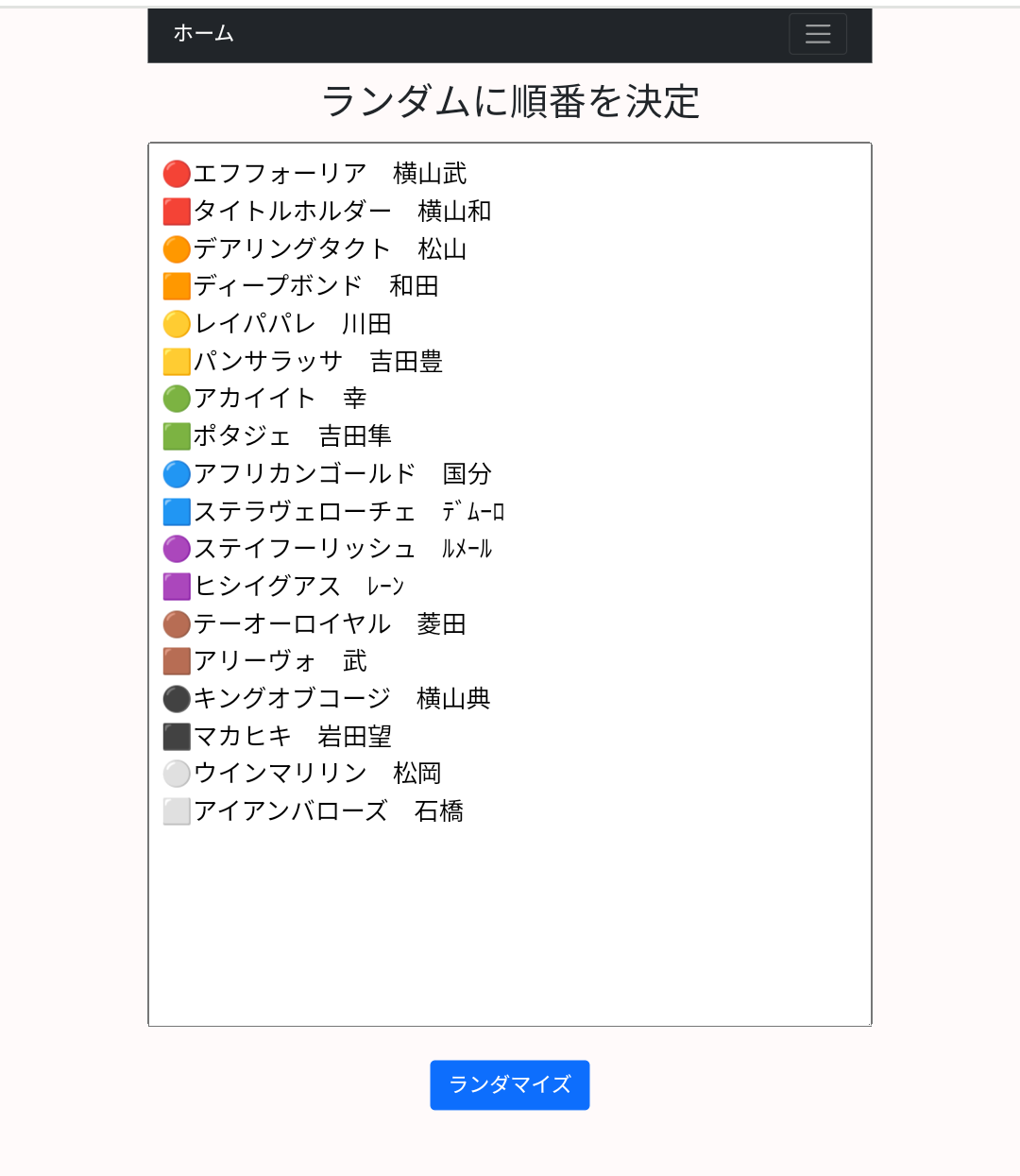Click the white circle before ウインマリリン

(177, 774)
